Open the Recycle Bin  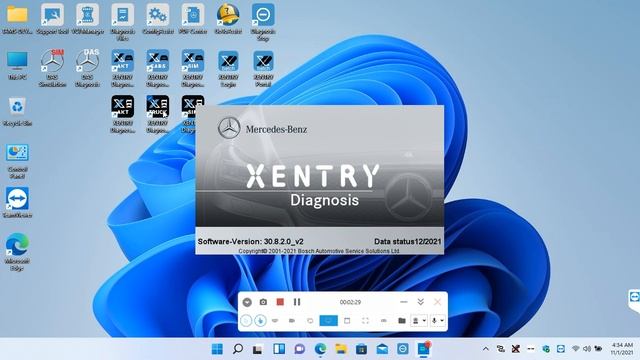[x=17, y=111]
